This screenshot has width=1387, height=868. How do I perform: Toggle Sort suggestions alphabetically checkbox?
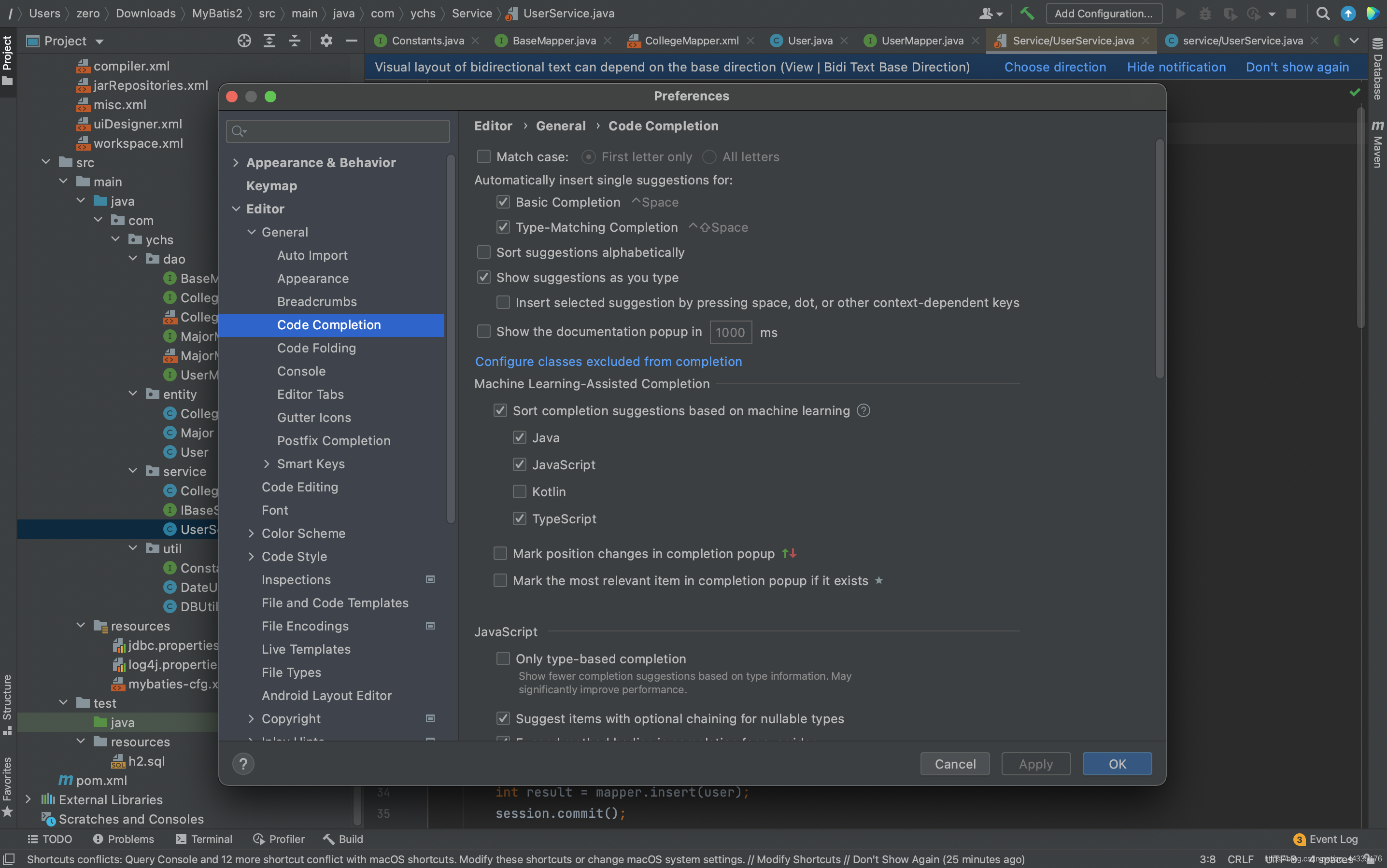click(x=483, y=252)
